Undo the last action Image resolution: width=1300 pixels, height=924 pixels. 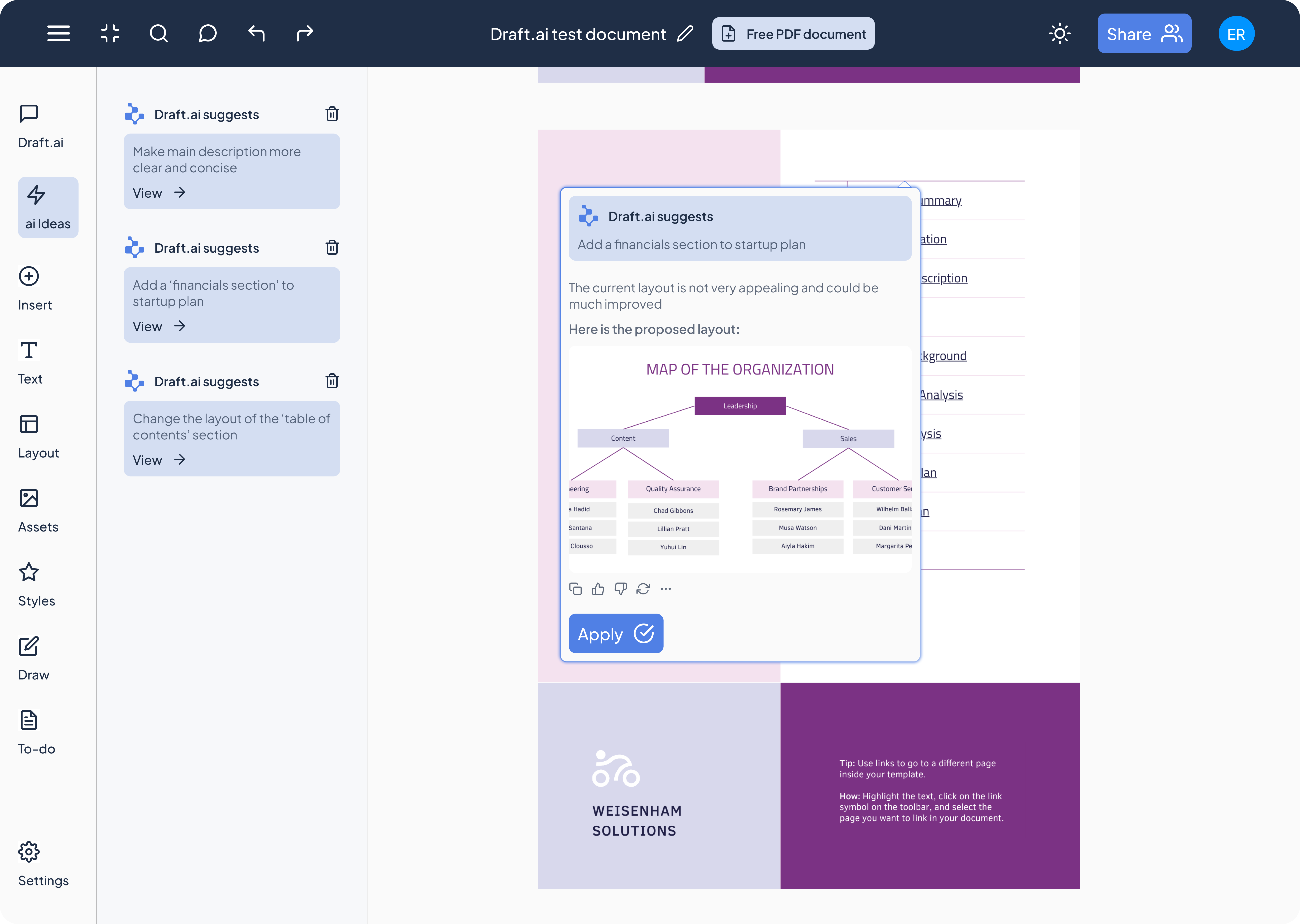(x=256, y=34)
